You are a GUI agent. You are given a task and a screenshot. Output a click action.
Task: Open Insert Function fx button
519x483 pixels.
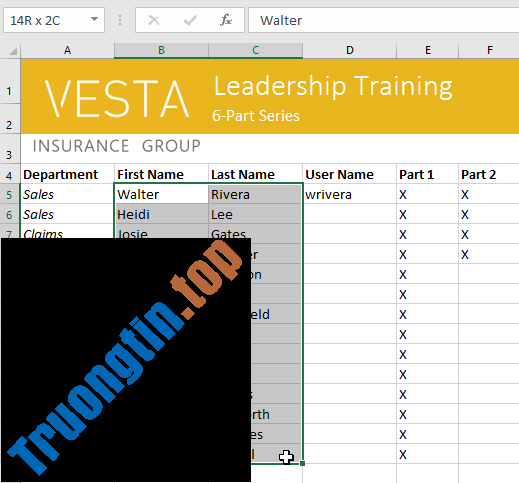click(226, 20)
